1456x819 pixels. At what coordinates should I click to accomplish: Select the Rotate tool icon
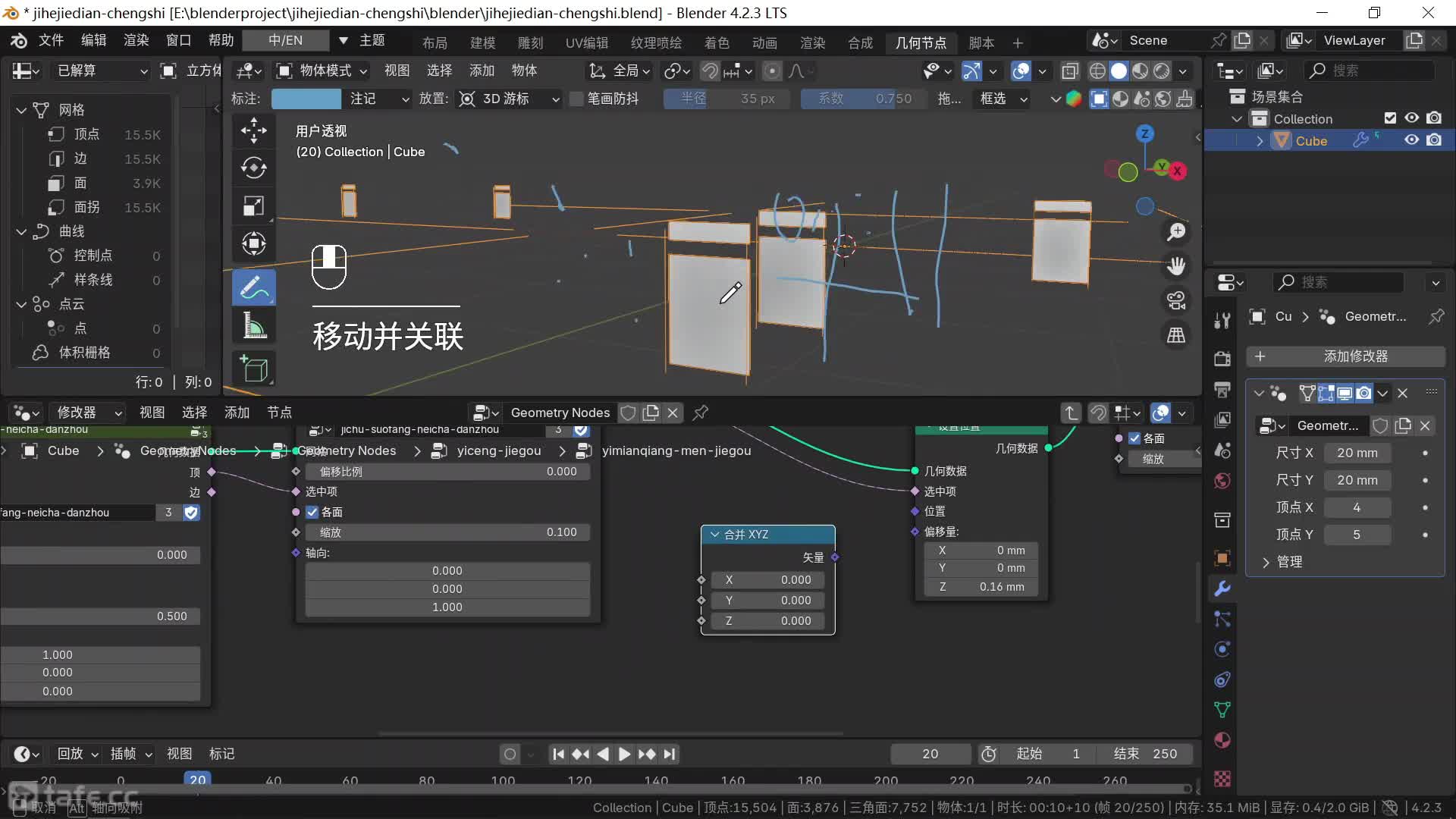tap(253, 168)
